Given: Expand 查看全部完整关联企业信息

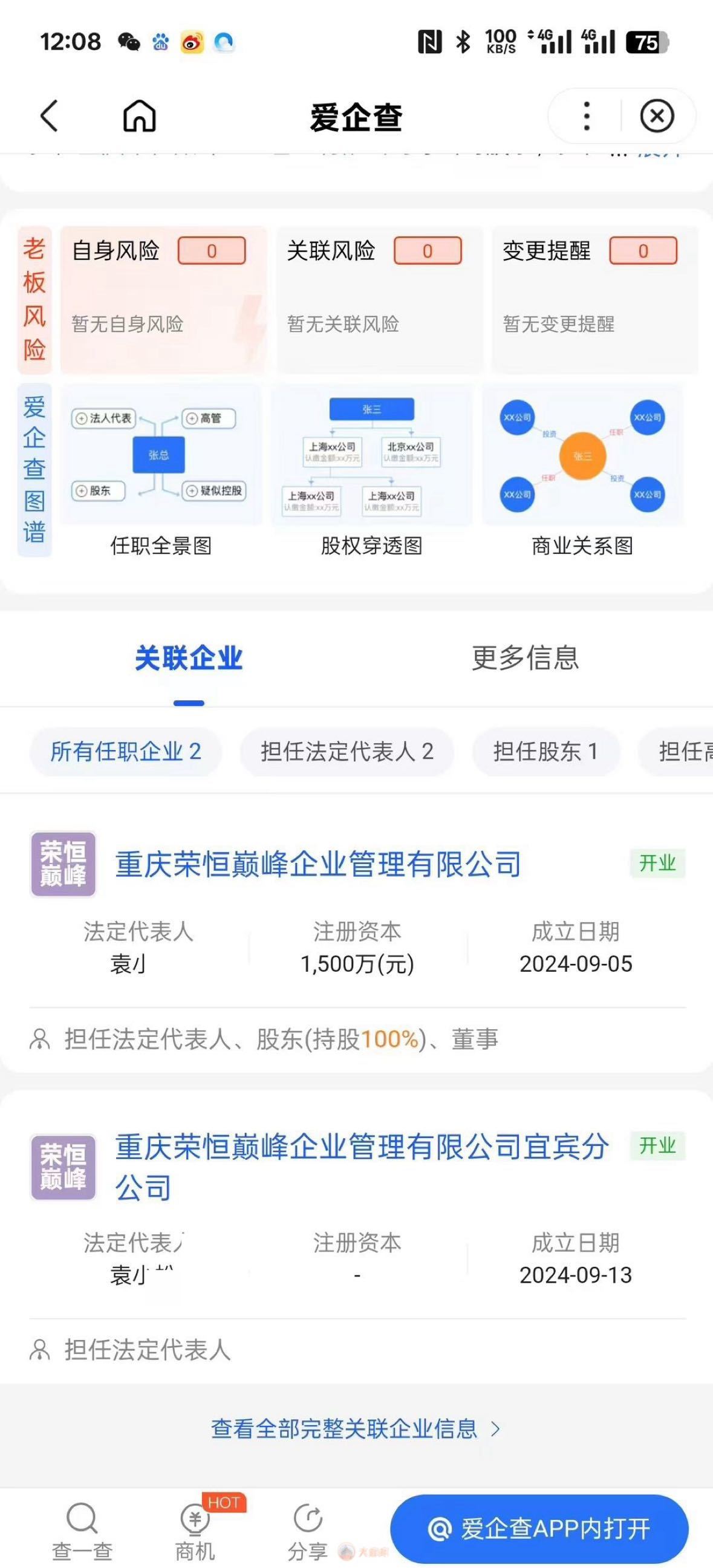Looking at the screenshot, I should [x=356, y=1428].
